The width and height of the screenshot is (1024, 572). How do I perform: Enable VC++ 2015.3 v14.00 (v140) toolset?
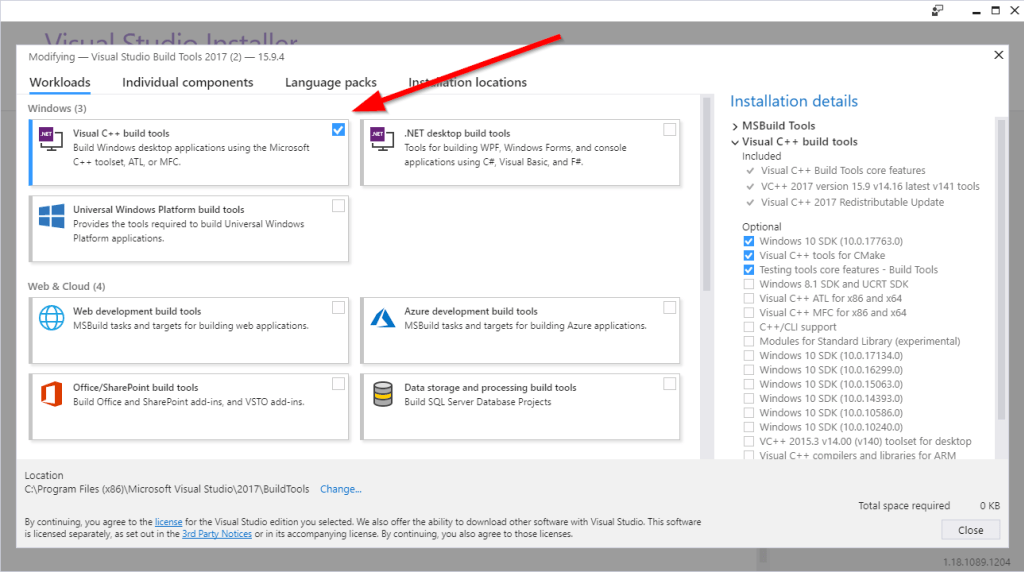click(x=748, y=441)
